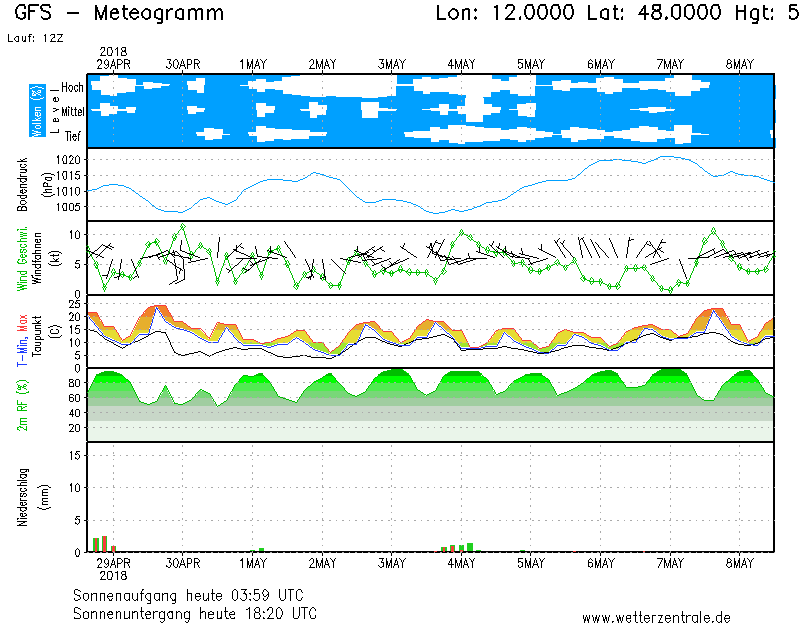800x625 pixels.
Task: Click "30APR" on the top date axis
Action: click(183, 65)
